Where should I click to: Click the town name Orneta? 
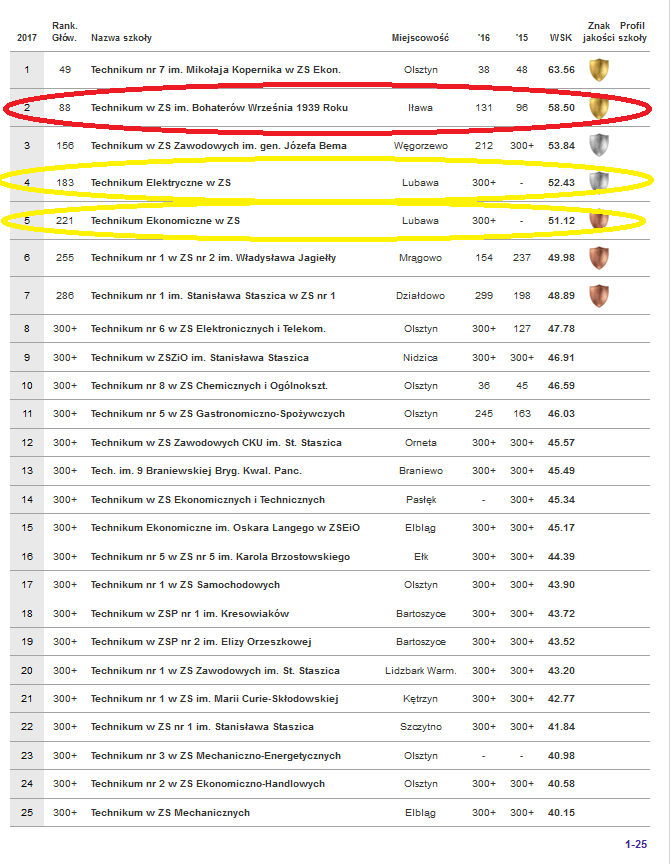point(420,443)
